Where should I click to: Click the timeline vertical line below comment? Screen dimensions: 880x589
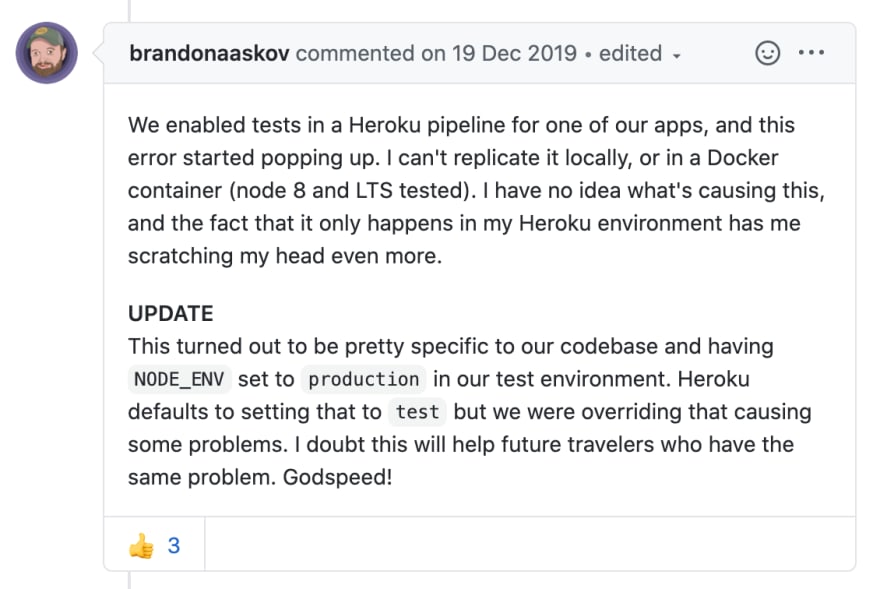coord(129,580)
